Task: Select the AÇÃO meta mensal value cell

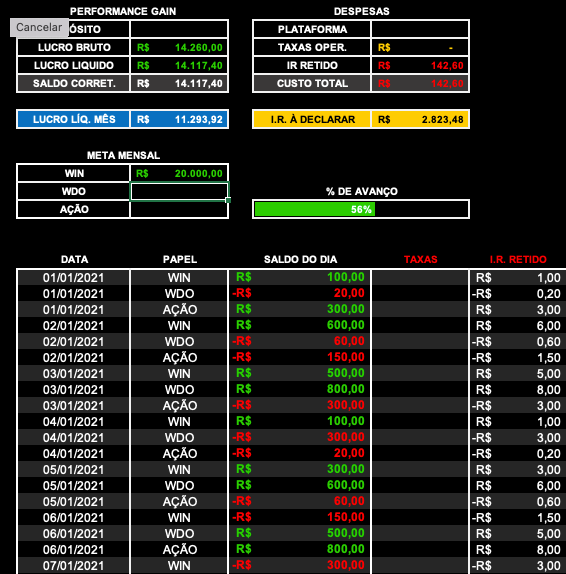Action: pos(179,209)
